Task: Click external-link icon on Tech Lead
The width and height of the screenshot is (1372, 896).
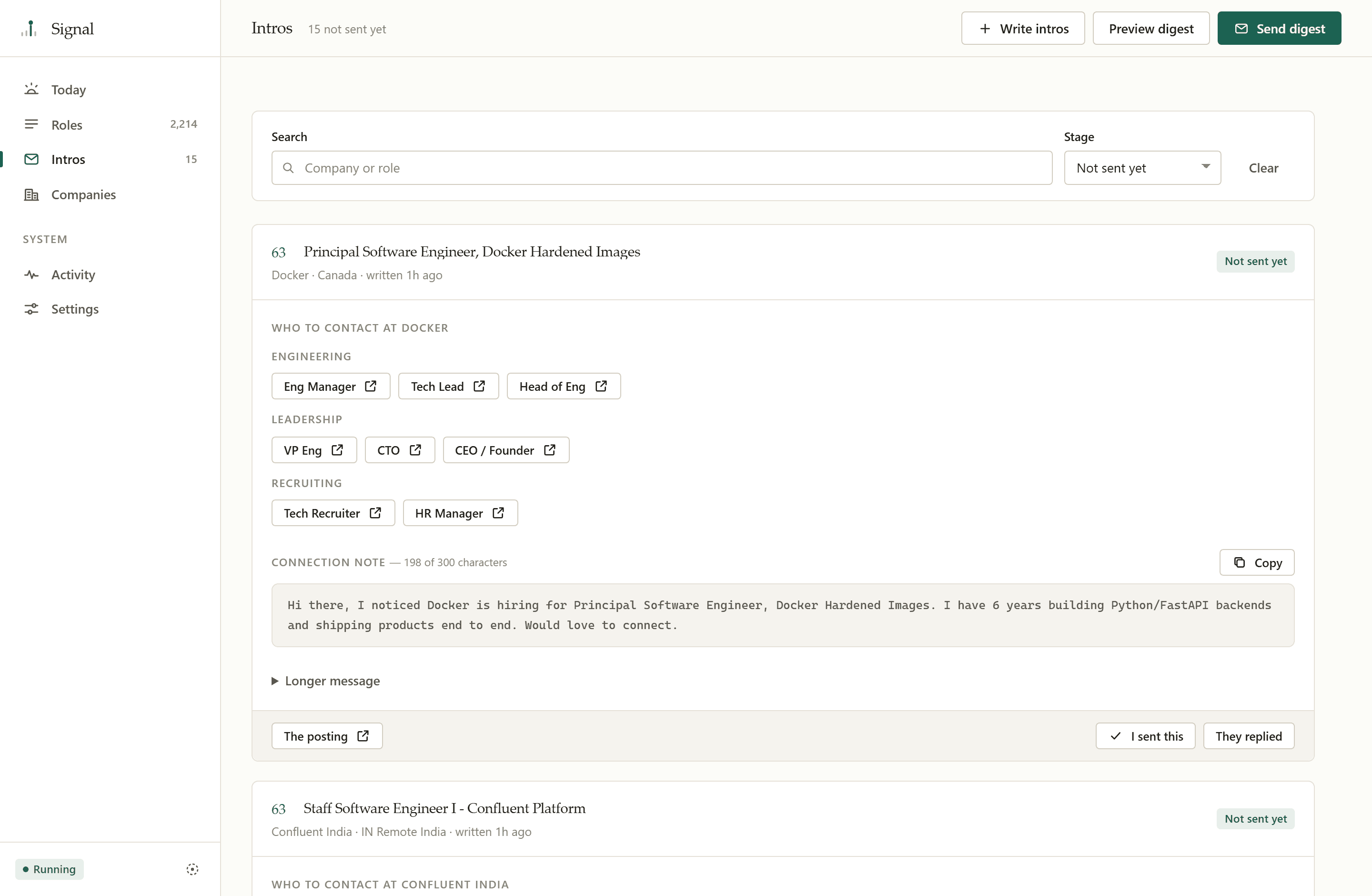Action: click(479, 386)
